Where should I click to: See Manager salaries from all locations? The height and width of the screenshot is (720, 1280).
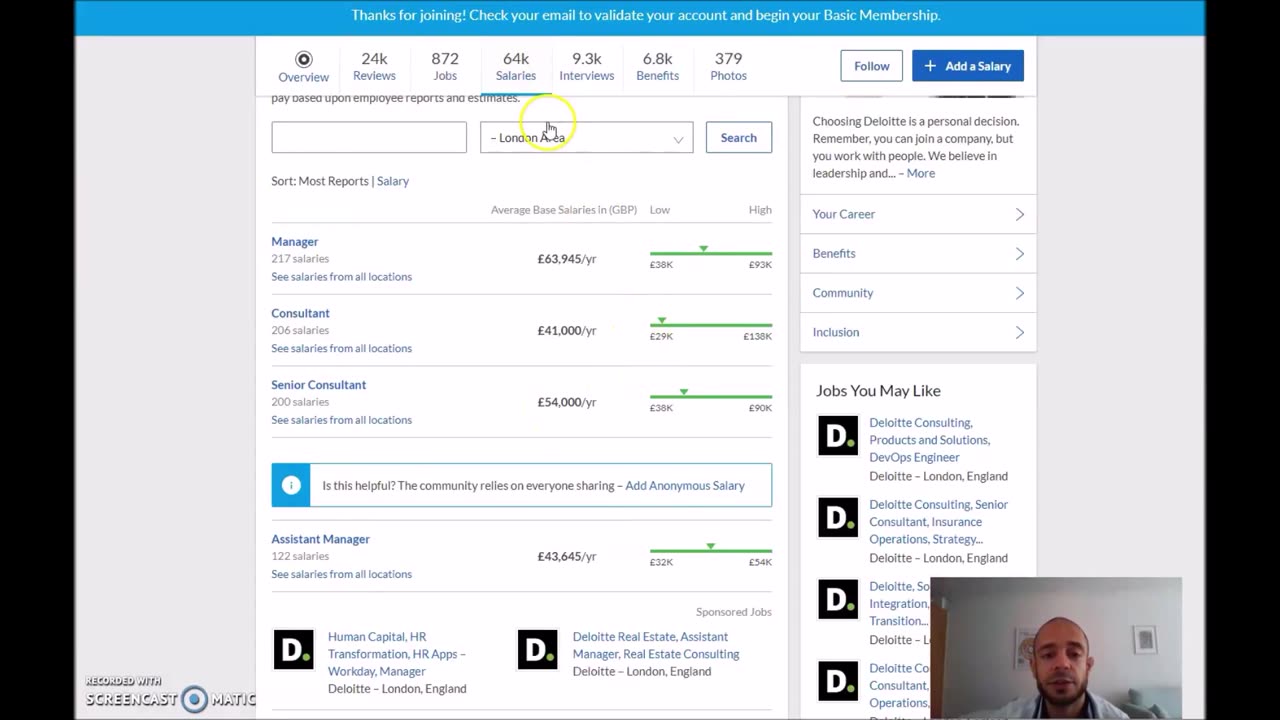(341, 276)
